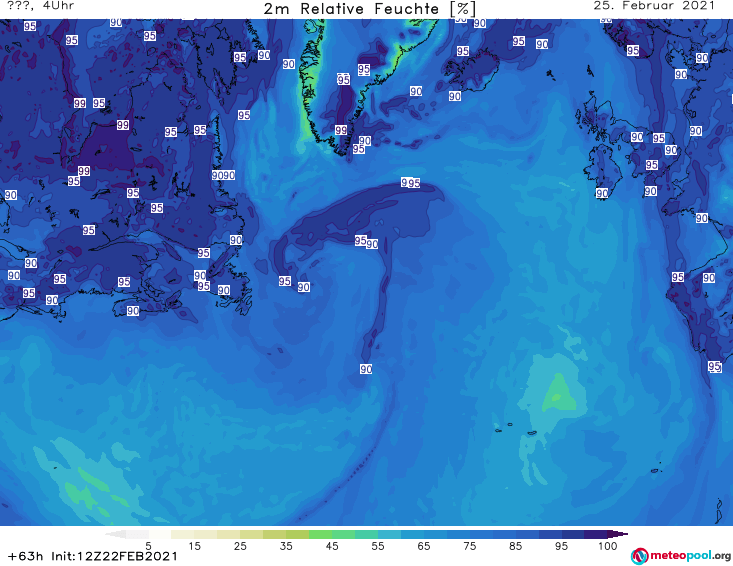Click the lowest '90' label in the central Atlantic

pos(366,369)
